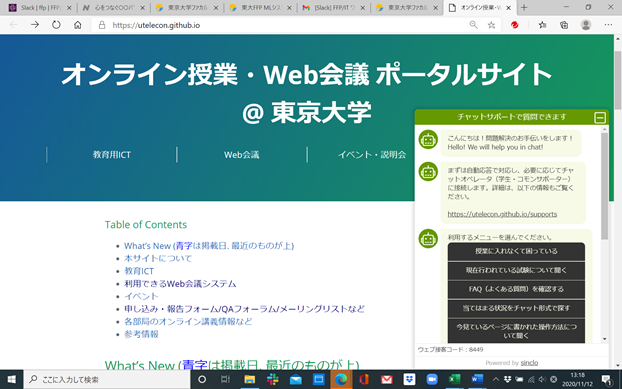Add this page to favorites with the star
Screen dimensions: 622x389
click(491, 25)
